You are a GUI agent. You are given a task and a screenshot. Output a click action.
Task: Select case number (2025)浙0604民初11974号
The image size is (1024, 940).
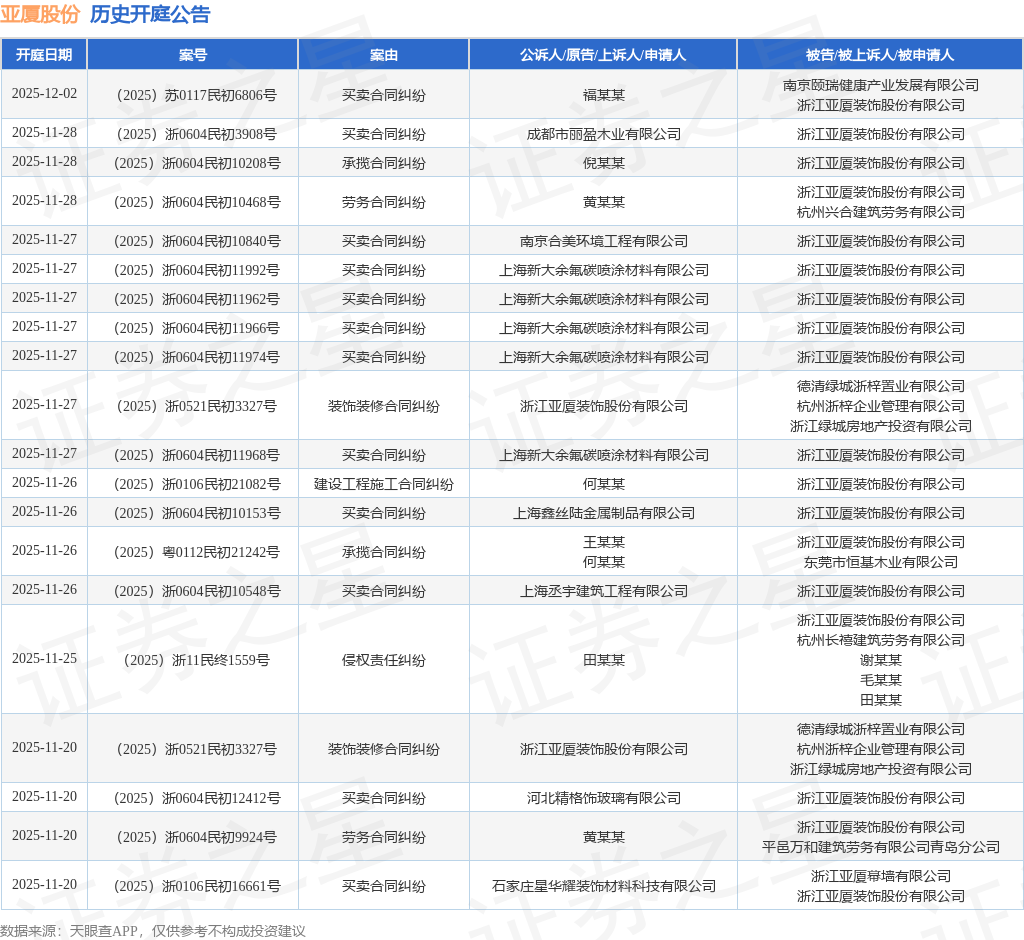[x=197, y=357]
